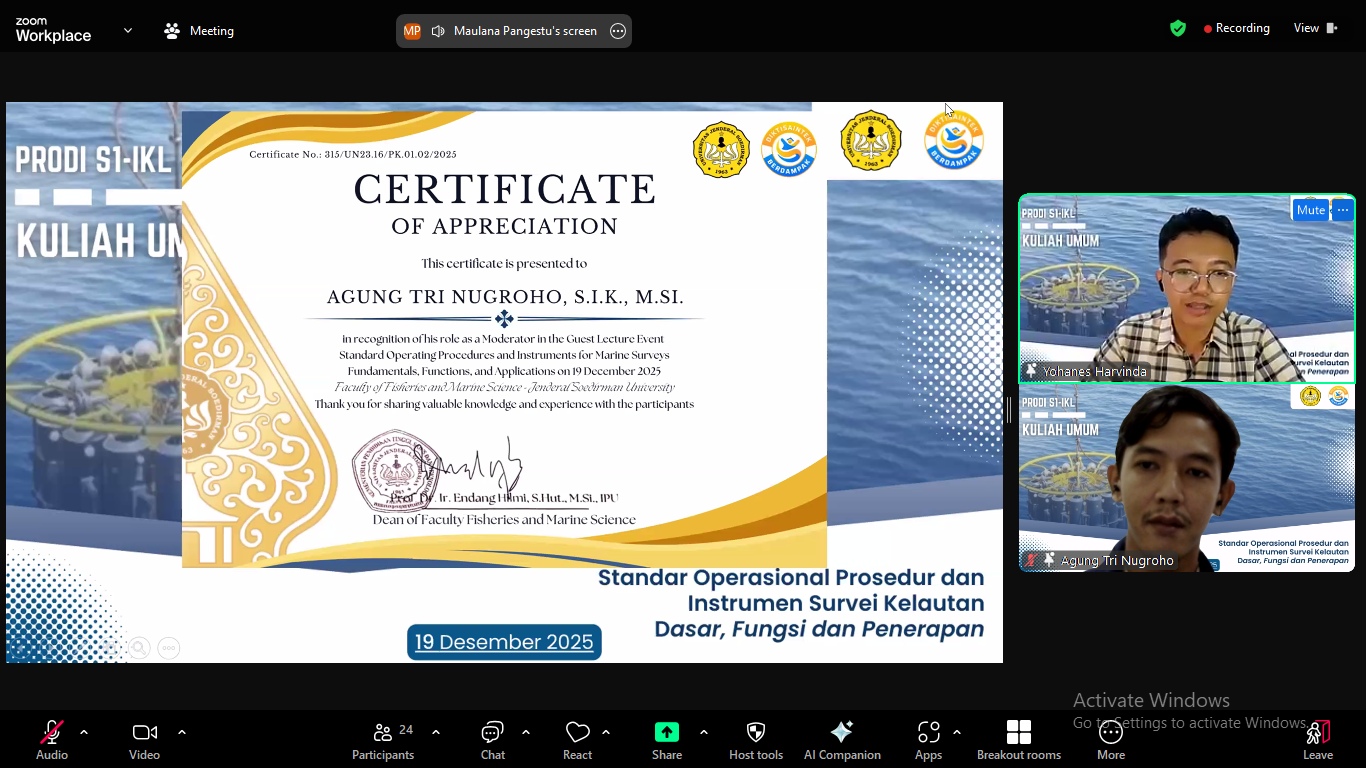Viewport: 1366px width, 768px height.
Task: Unmute microphone with the Audio button
Action: point(52,739)
